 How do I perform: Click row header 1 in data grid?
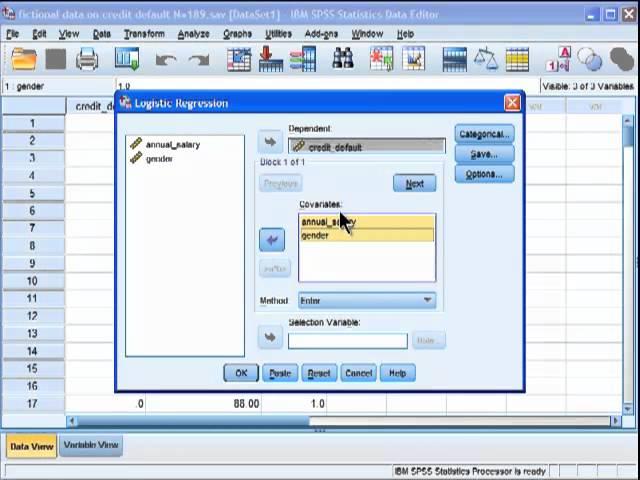click(33, 123)
